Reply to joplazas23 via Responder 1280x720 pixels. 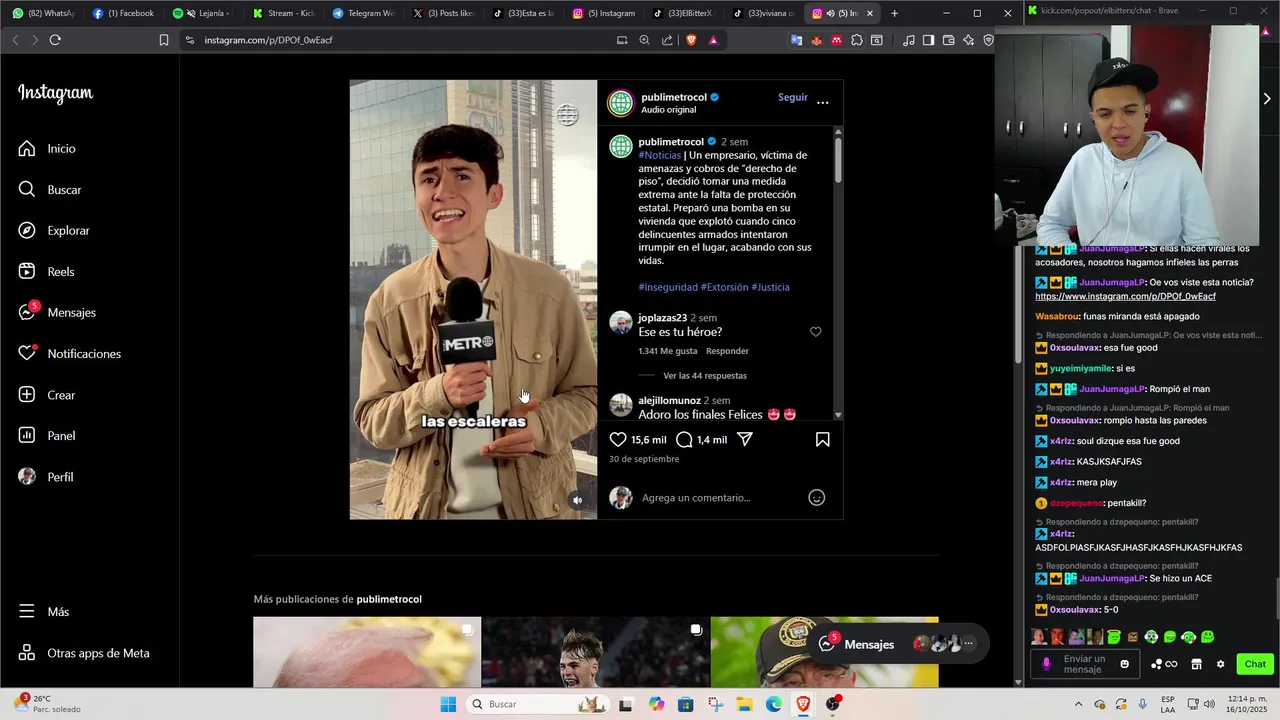coord(727,351)
